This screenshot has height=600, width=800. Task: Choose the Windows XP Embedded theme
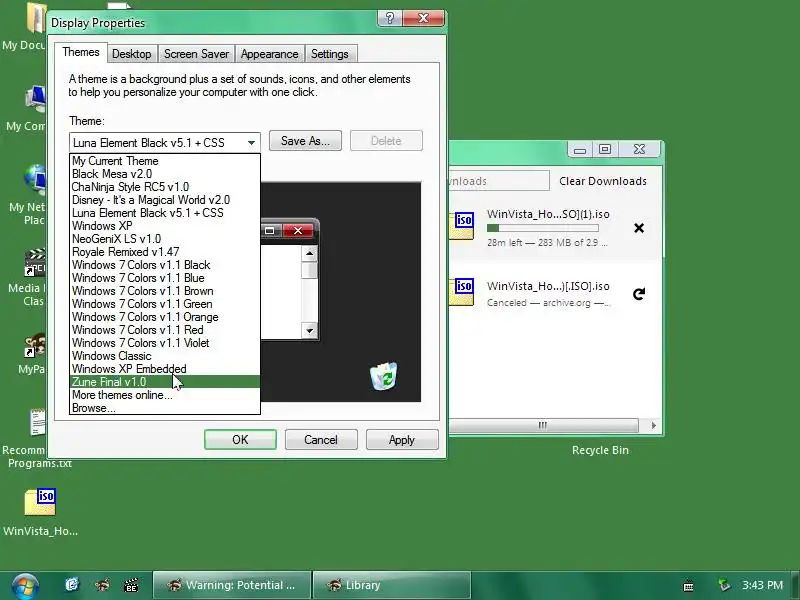[165, 369]
